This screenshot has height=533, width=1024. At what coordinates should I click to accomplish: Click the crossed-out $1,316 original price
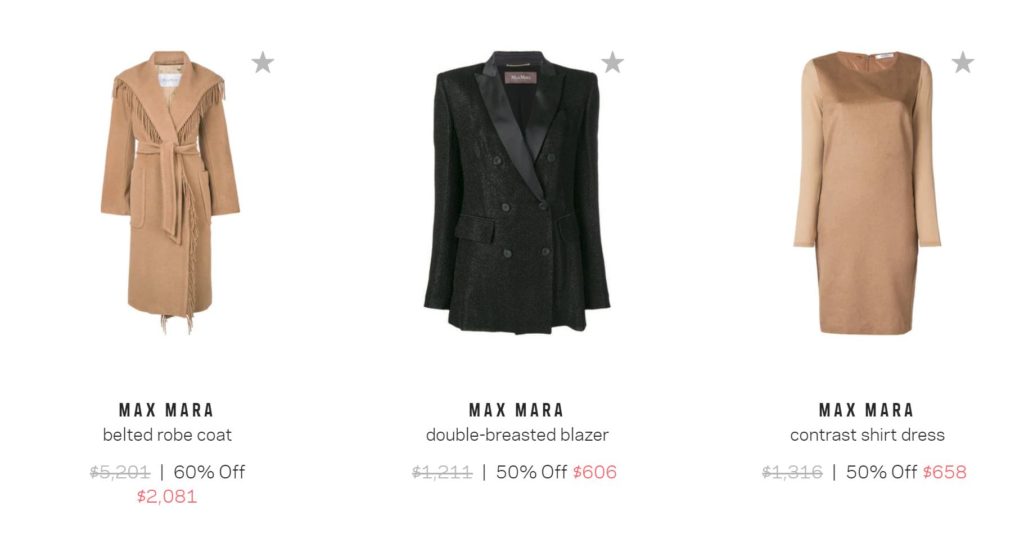pyautogui.click(x=792, y=472)
